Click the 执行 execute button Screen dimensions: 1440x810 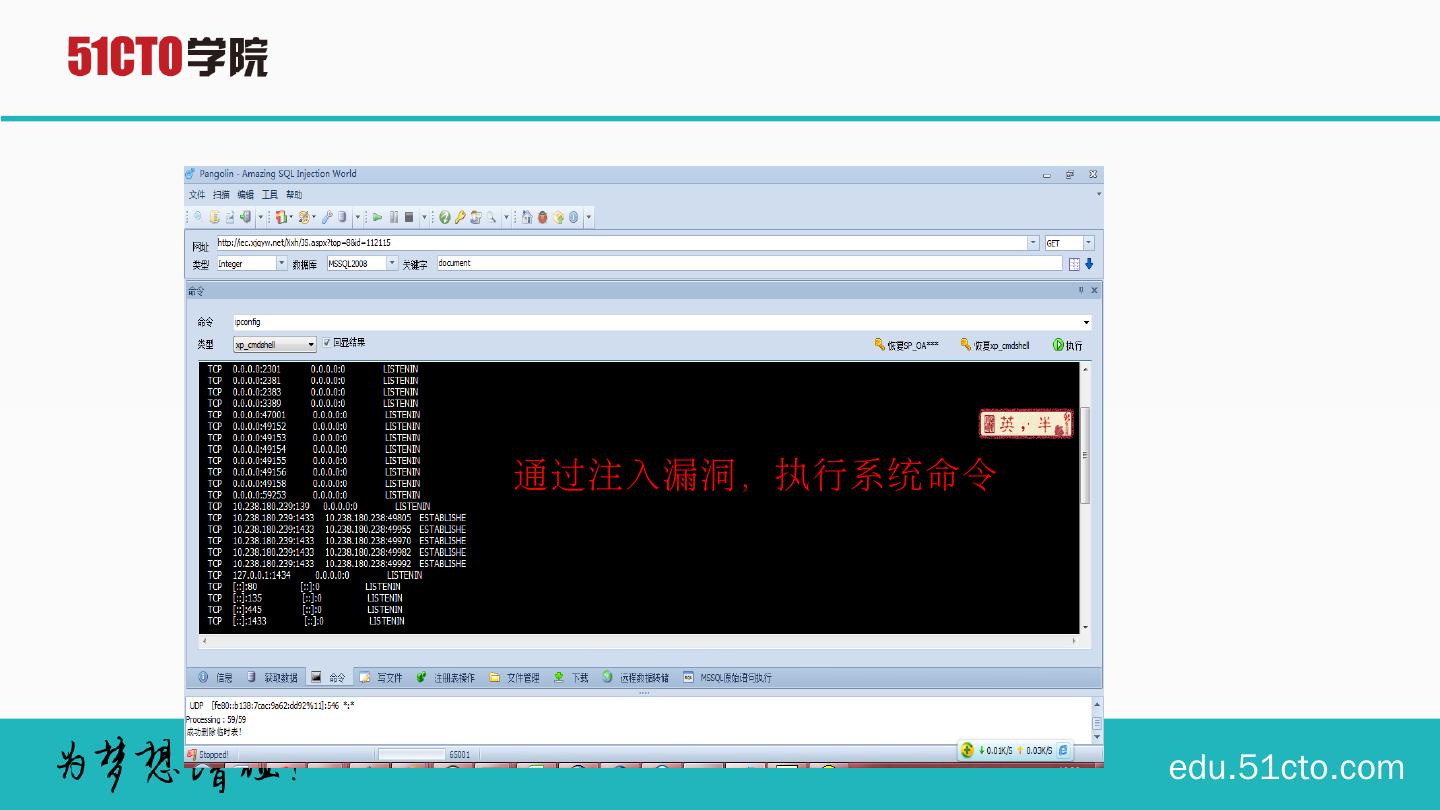[1068, 345]
